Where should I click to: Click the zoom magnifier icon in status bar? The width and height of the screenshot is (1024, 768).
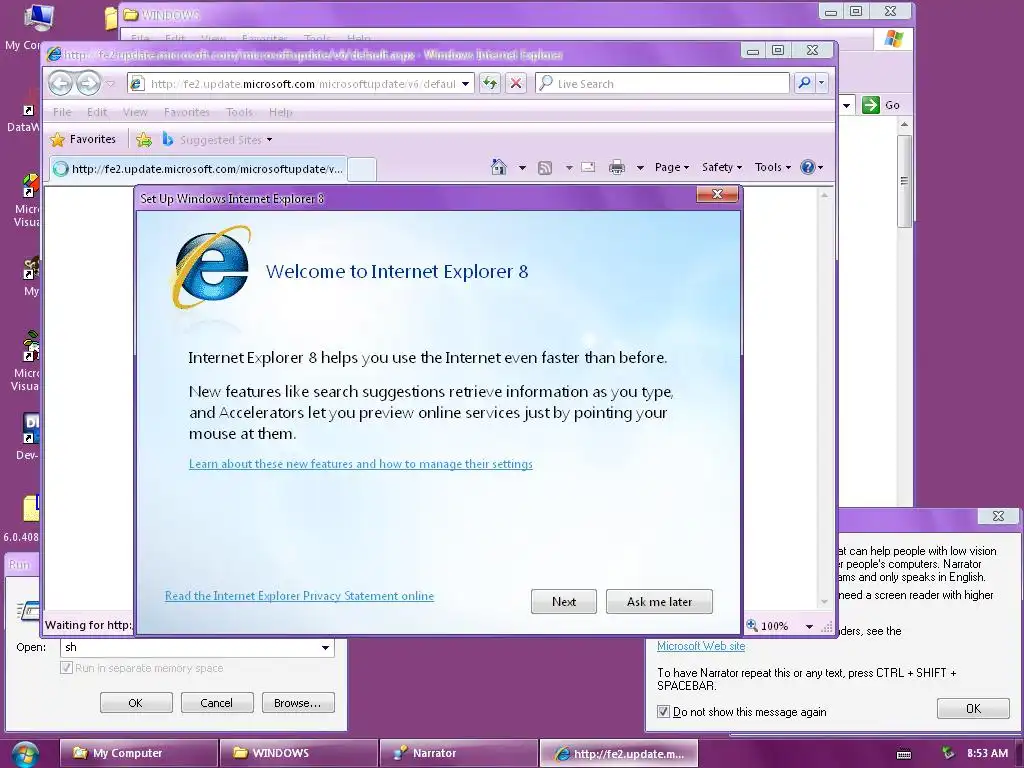(752, 626)
